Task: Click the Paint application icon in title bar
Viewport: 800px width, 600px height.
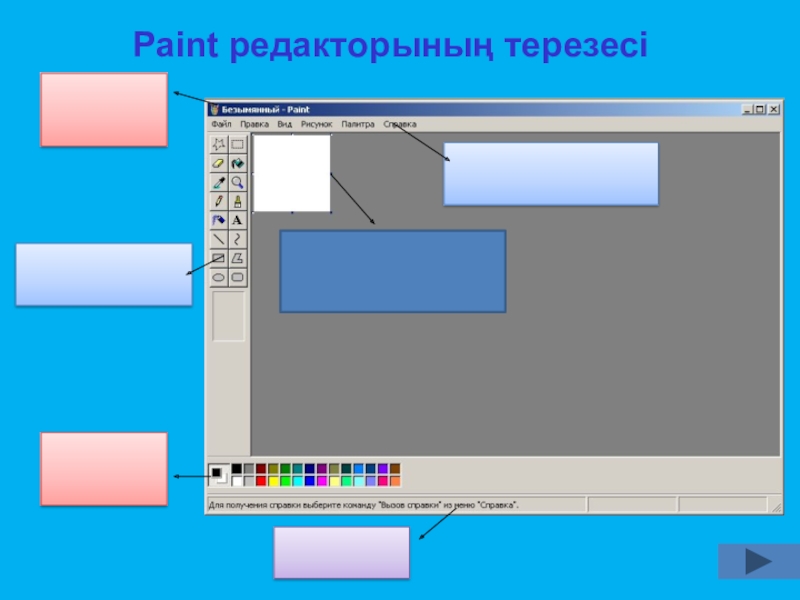Action: coord(215,110)
